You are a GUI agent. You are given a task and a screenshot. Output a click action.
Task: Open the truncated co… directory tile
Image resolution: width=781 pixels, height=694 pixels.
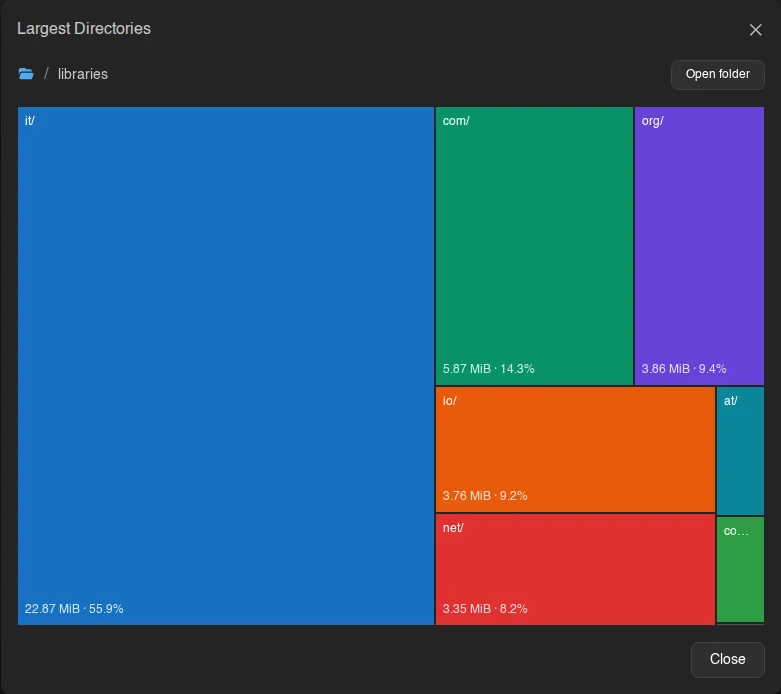[x=740, y=569]
